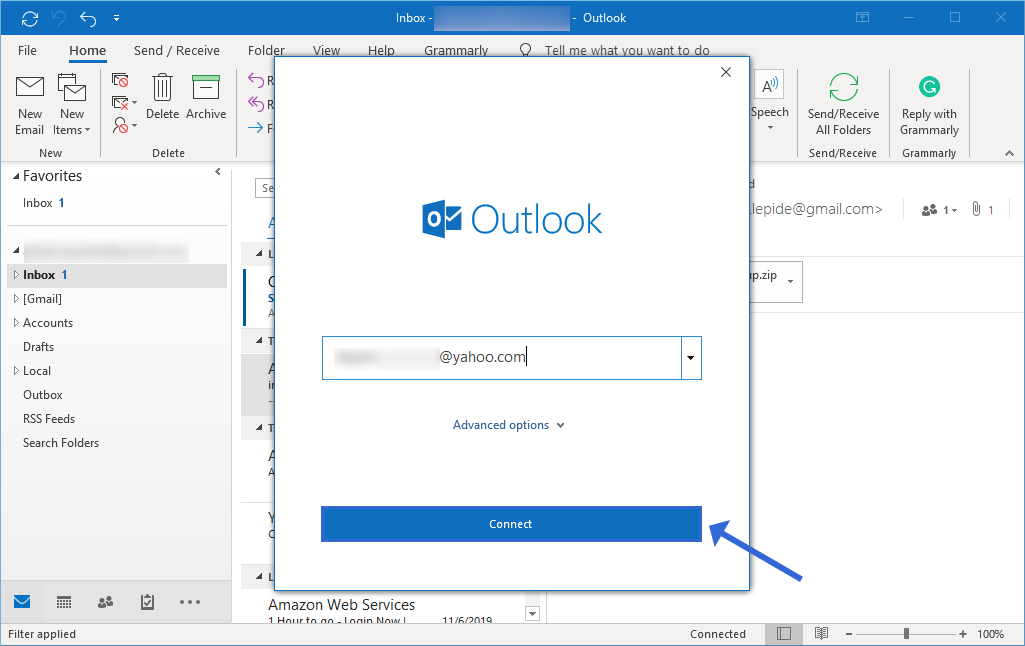Click the Reading view status bar icon
The width and height of the screenshot is (1025, 646).
pyautogui.click(x=822, y=633)
